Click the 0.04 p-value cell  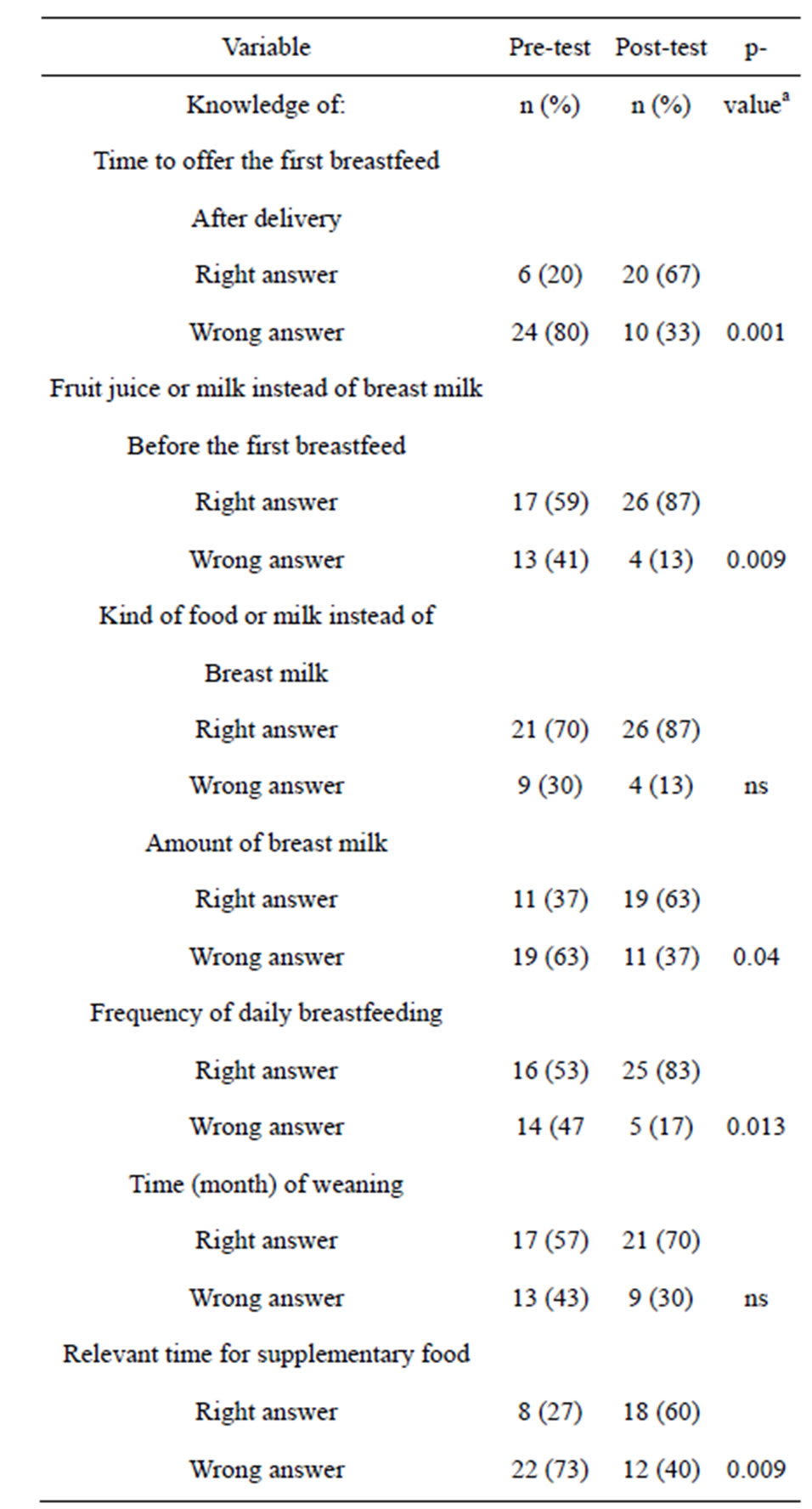[x=756, y=957]
